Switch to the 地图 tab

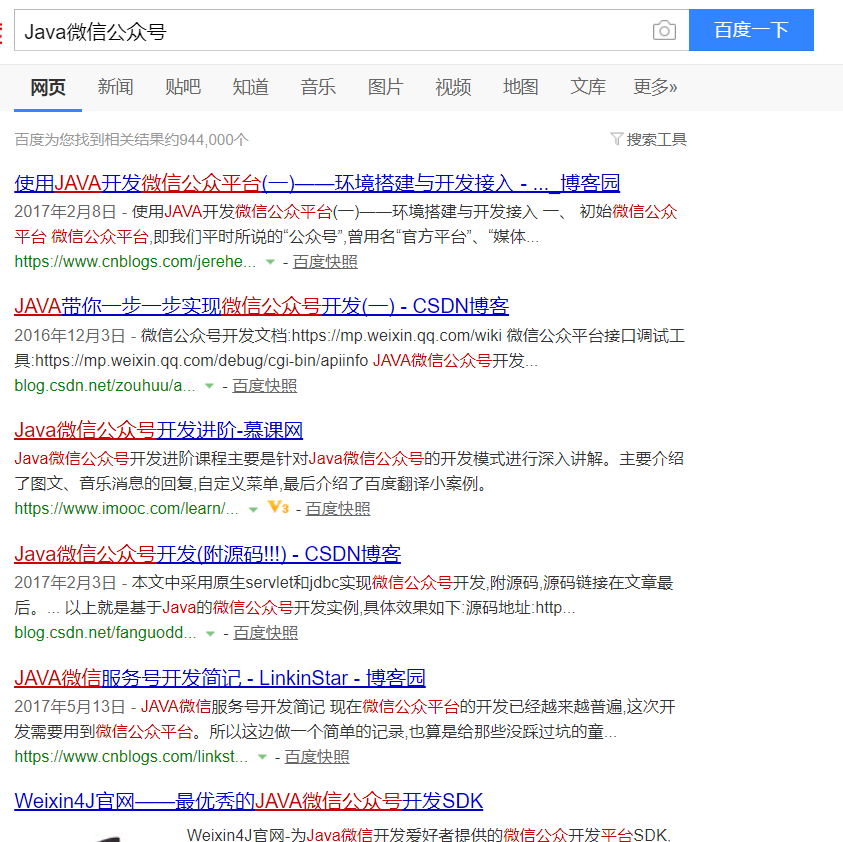(520, 87)
